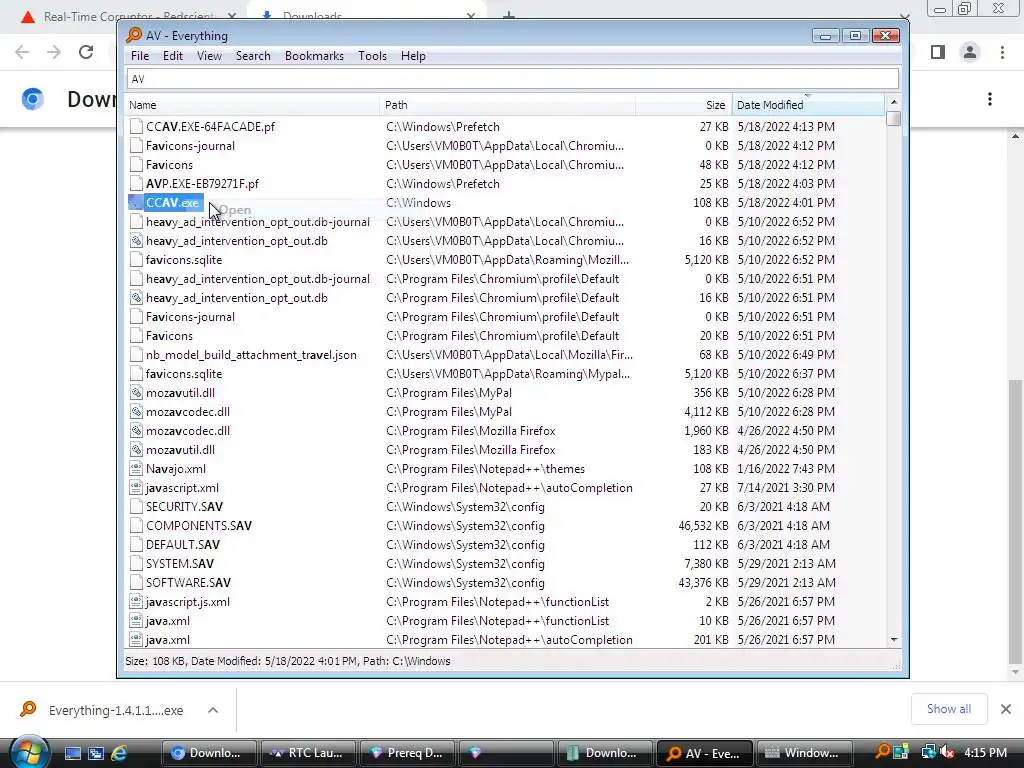Click the icon of mozavcodec.dll in Mozilla Firefox
Screen dimensions: 1024x768
(136, 430)
